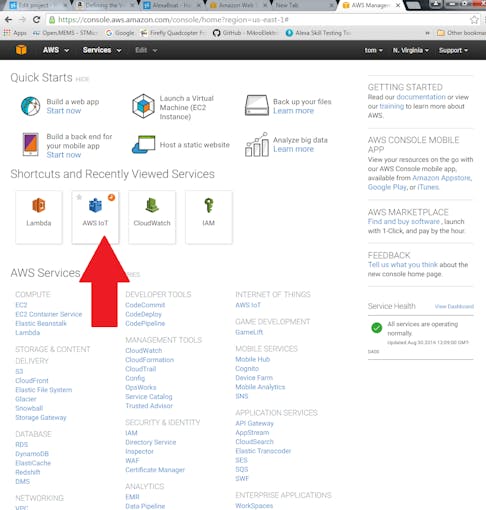Expand the Services dropdown menu
The image size is (486, 510).
click(x=102, y=50)
